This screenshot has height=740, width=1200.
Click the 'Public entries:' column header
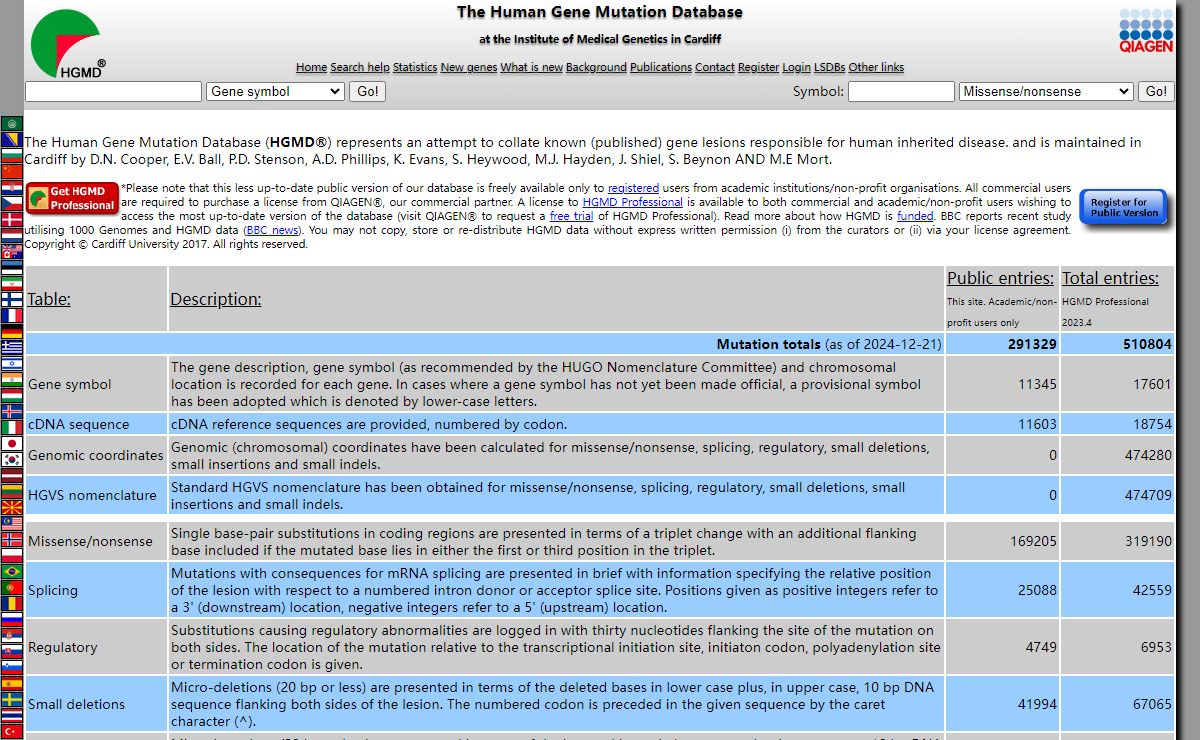click(1000, 278)
